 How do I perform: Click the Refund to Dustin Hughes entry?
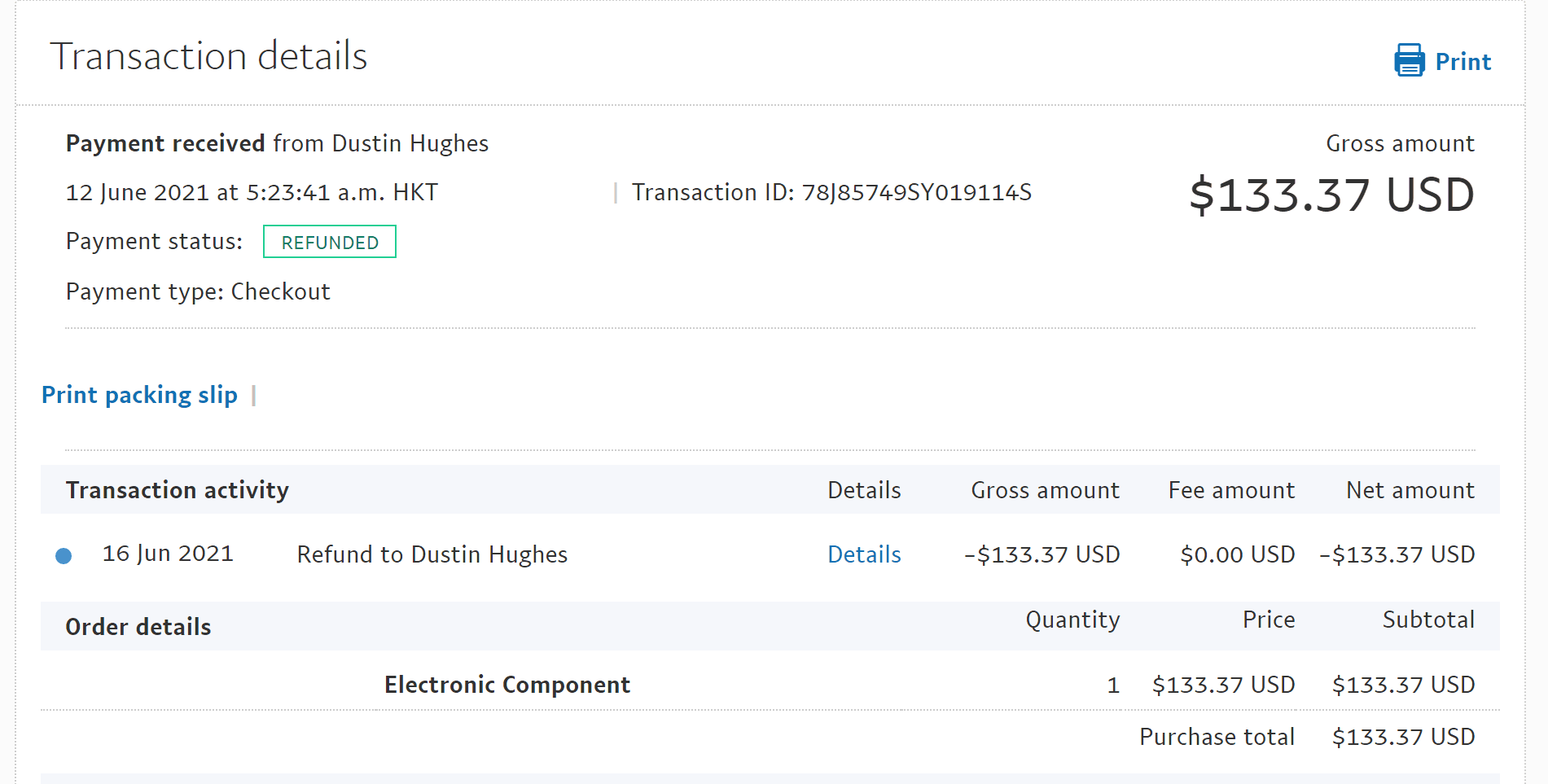click(x=432, y=554)
